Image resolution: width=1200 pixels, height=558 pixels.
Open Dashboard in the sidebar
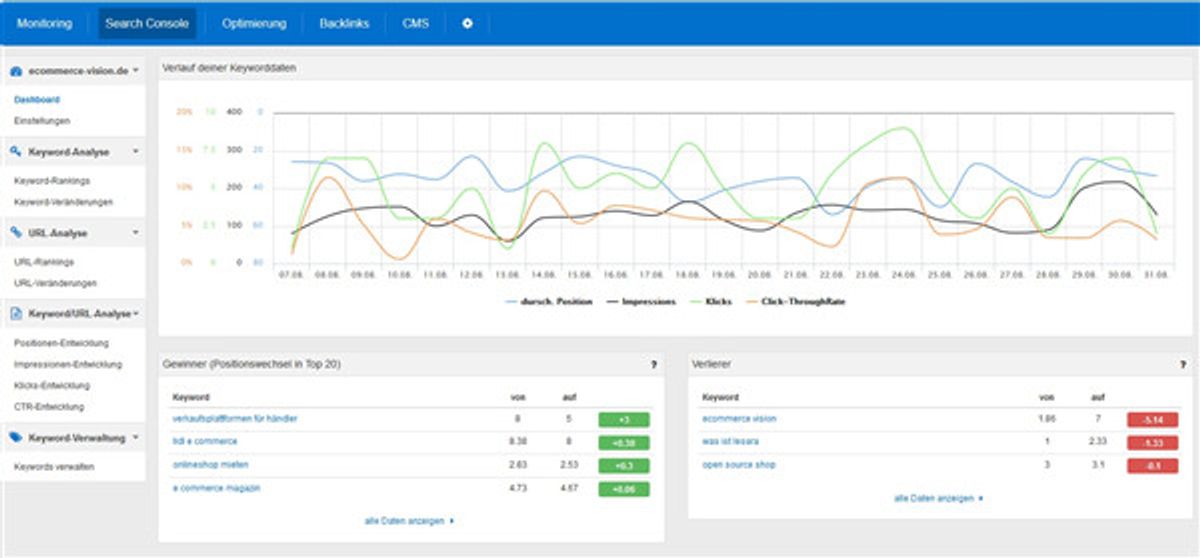37,99
